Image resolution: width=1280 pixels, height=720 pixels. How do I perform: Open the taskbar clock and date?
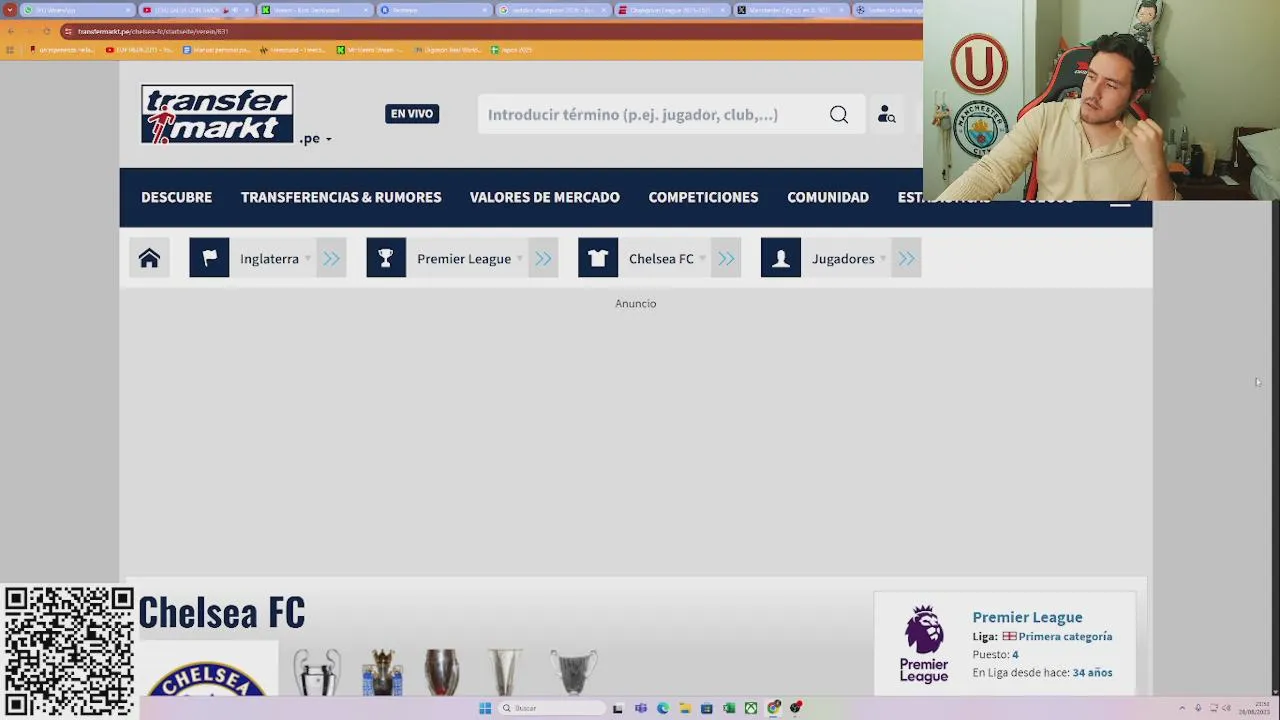pos(1255,708)
